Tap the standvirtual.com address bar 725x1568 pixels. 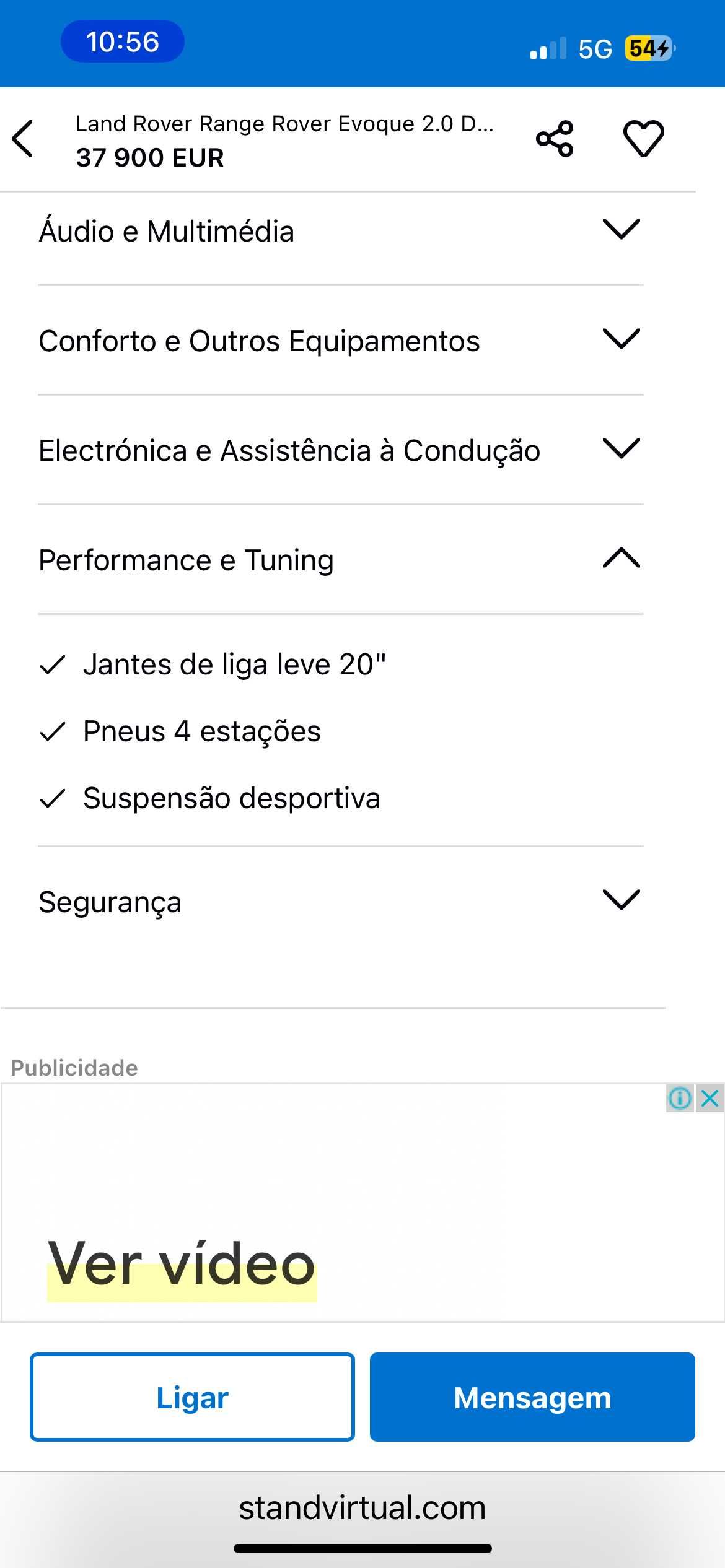(x=362, y=1508)
